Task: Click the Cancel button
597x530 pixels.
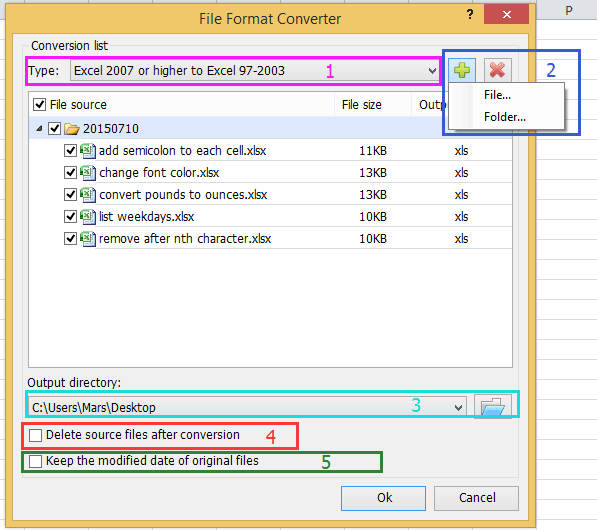Action: tap(476, 498)
